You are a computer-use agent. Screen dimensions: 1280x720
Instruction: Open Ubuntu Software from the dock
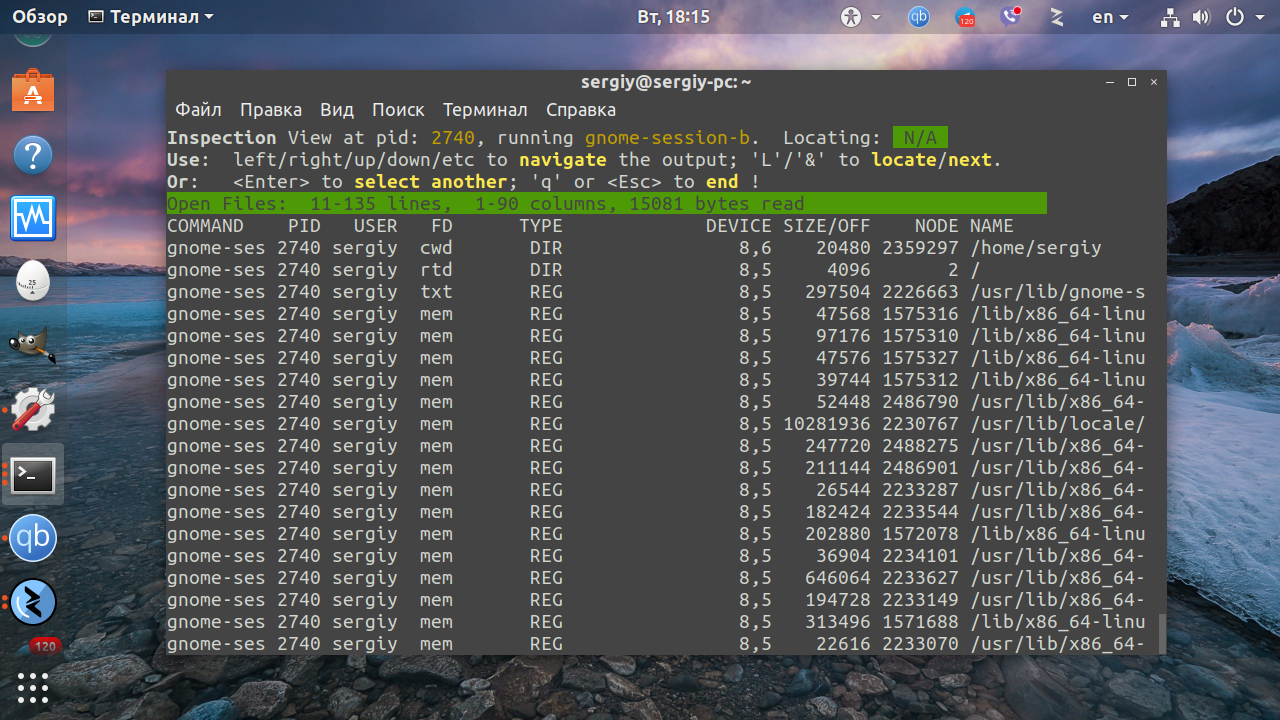coord(33,92)
